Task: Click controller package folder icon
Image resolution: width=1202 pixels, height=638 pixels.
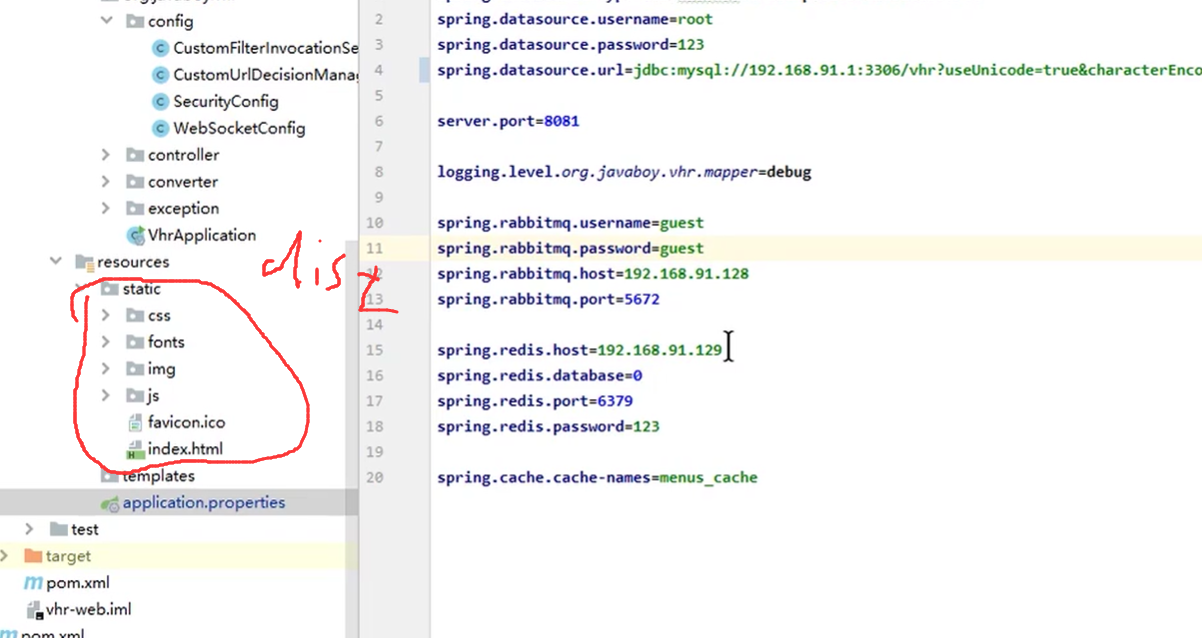Action: click(135, 155)
